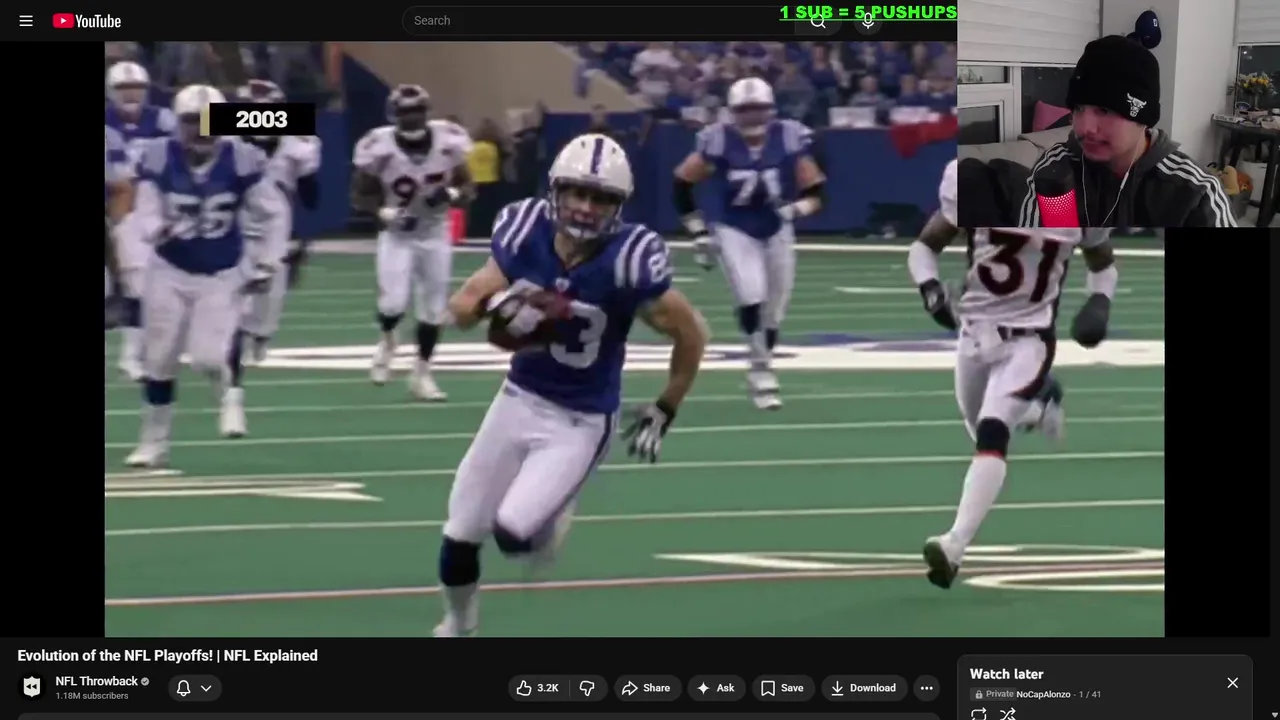Viewport: 1280px width, 720px height.
Task: Open notification bell subscription dropdown
Action: 194,688
